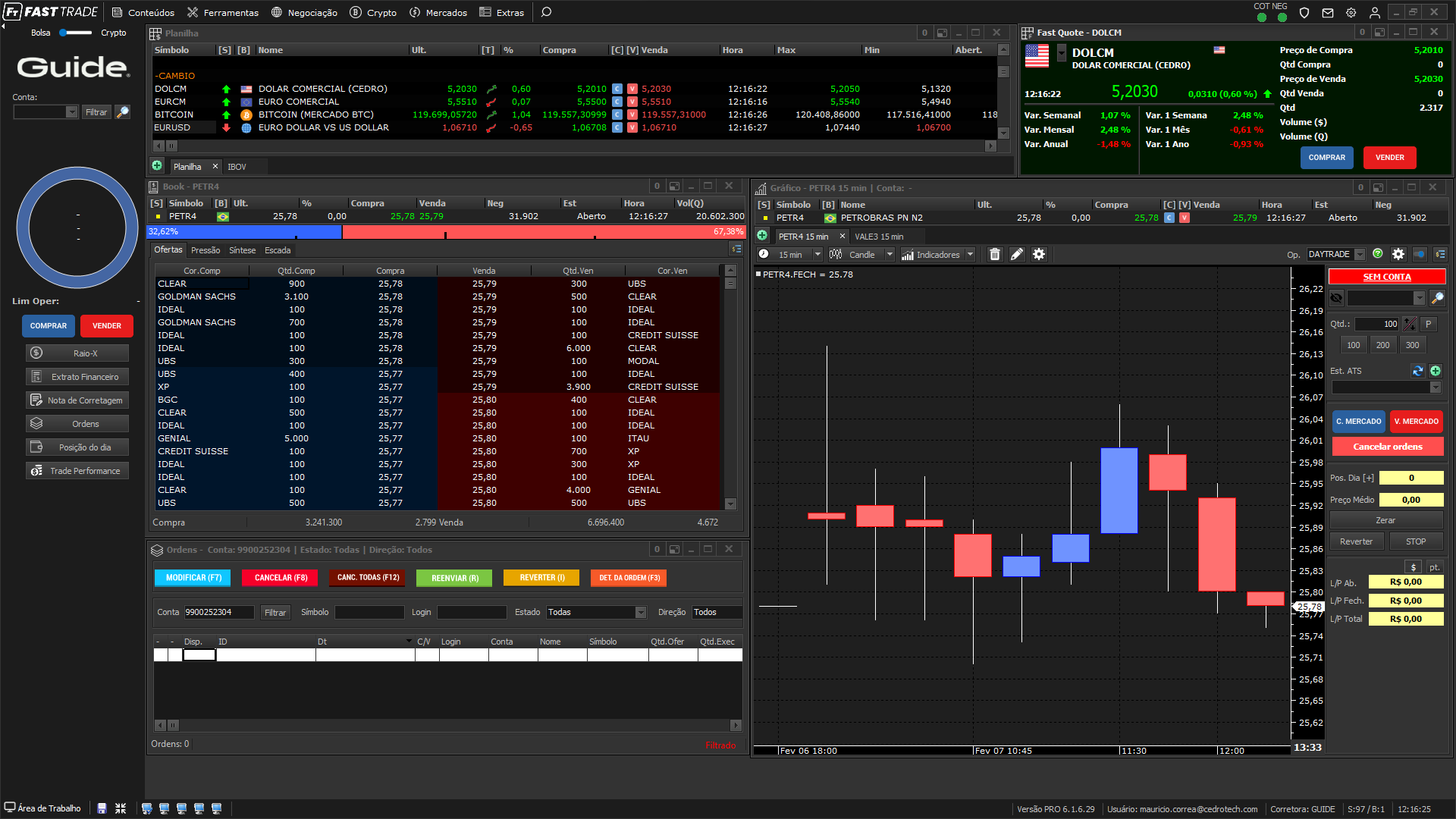Open the Negociação menu
The width and height of the screenshot is (1456, 819).
coord(304,13)
